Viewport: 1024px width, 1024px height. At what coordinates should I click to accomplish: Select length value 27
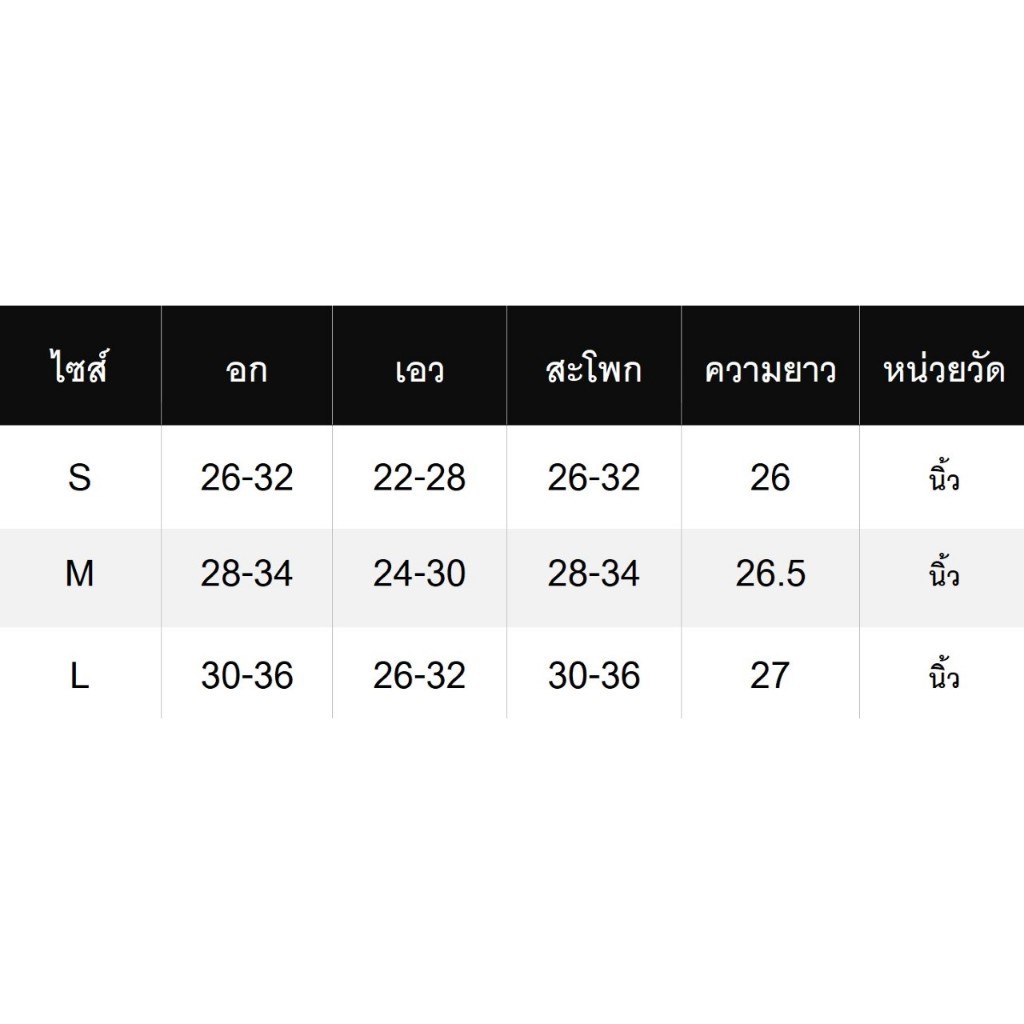[x=770, y=675]
